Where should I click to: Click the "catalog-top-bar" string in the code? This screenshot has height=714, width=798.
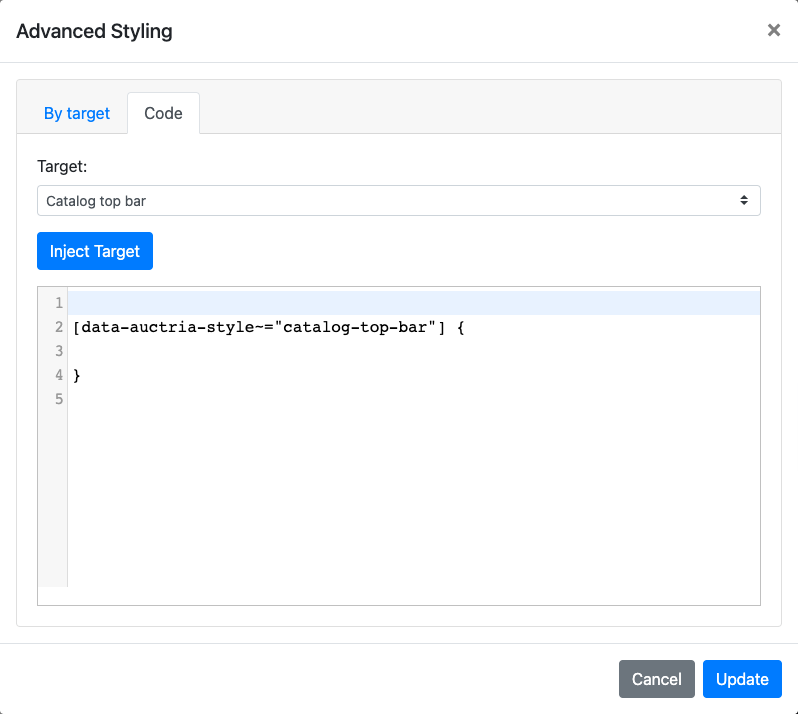[x=356, y=327]
